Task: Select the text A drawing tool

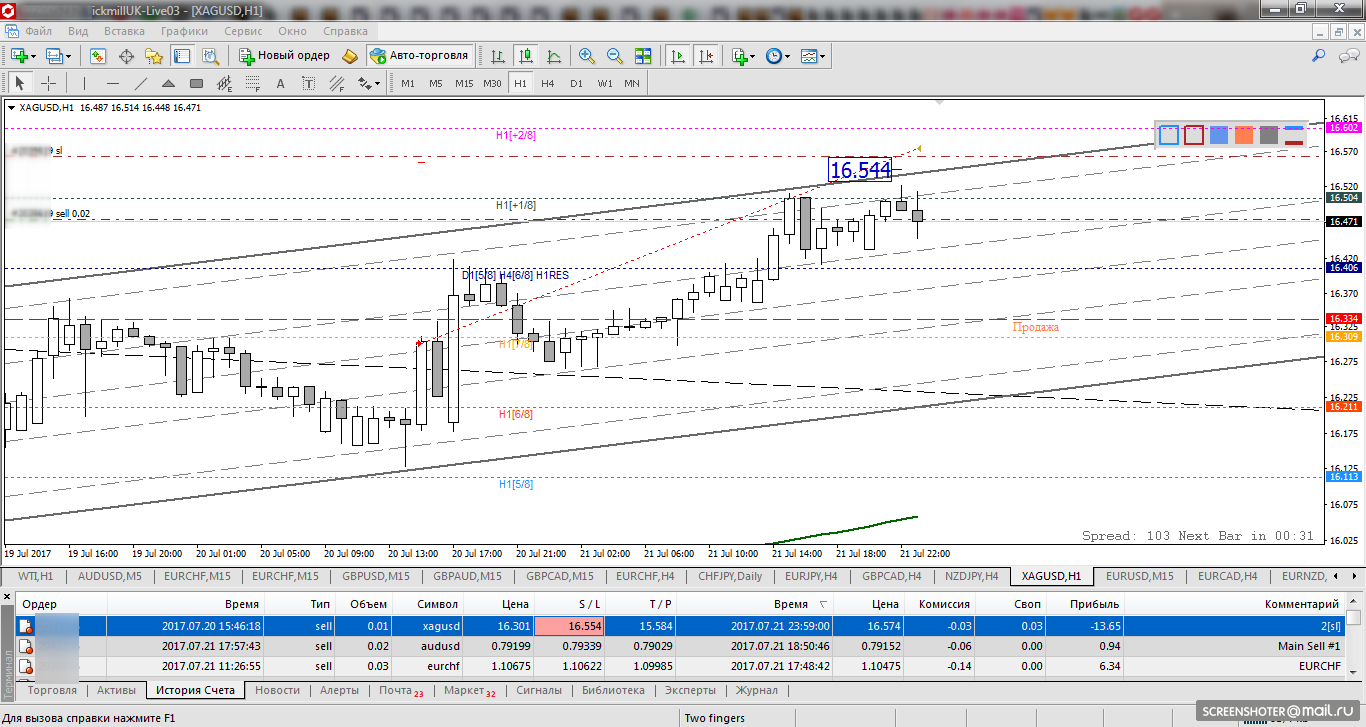Action: [x=281, y=83]
